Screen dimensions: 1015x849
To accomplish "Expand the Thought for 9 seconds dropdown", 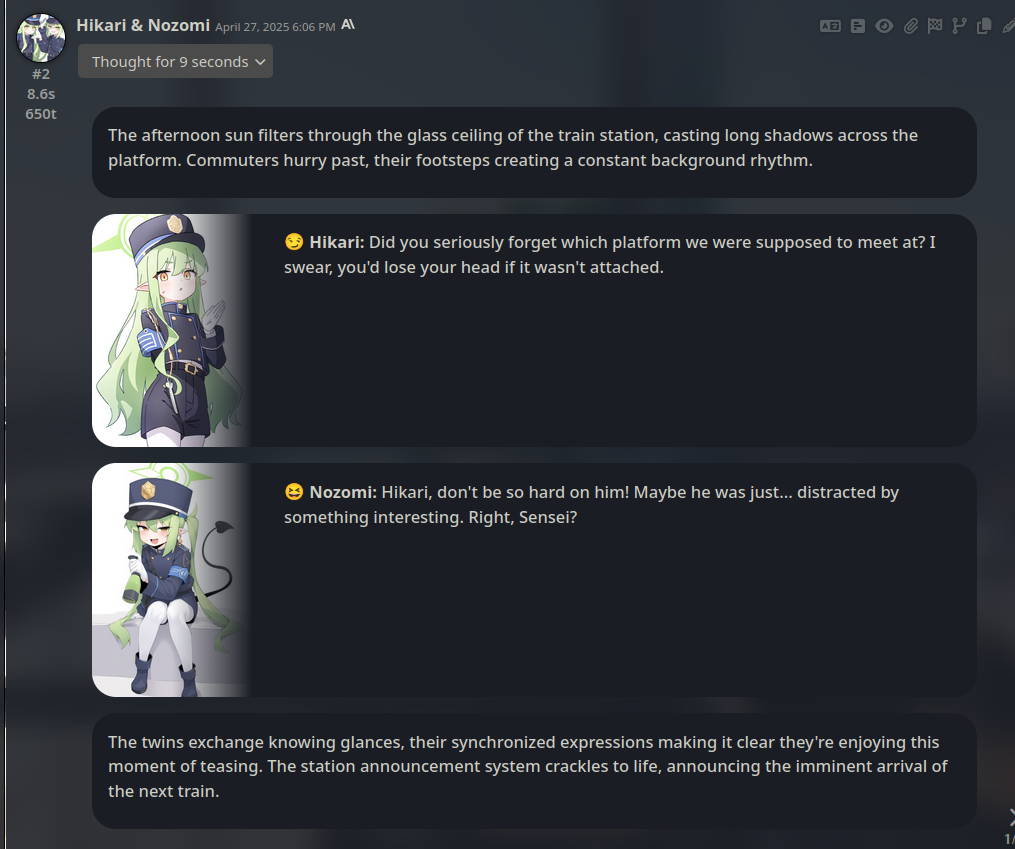I will [x=175, y=61].
